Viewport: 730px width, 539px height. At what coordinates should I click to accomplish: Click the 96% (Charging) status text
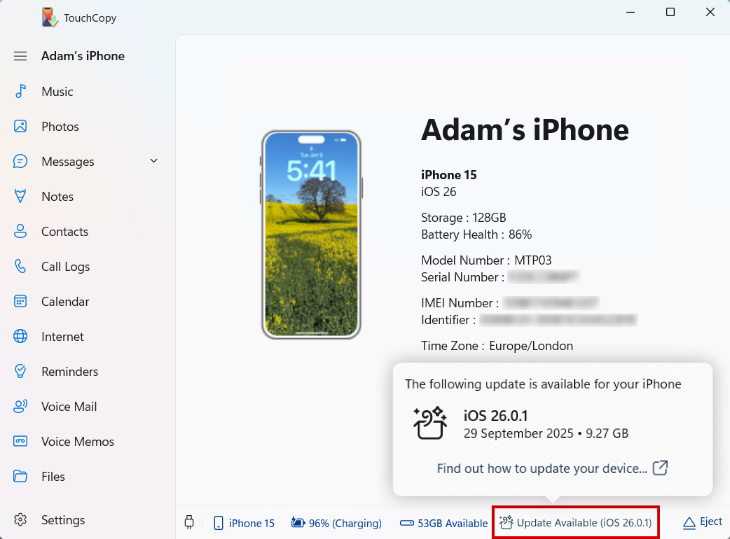345,523
